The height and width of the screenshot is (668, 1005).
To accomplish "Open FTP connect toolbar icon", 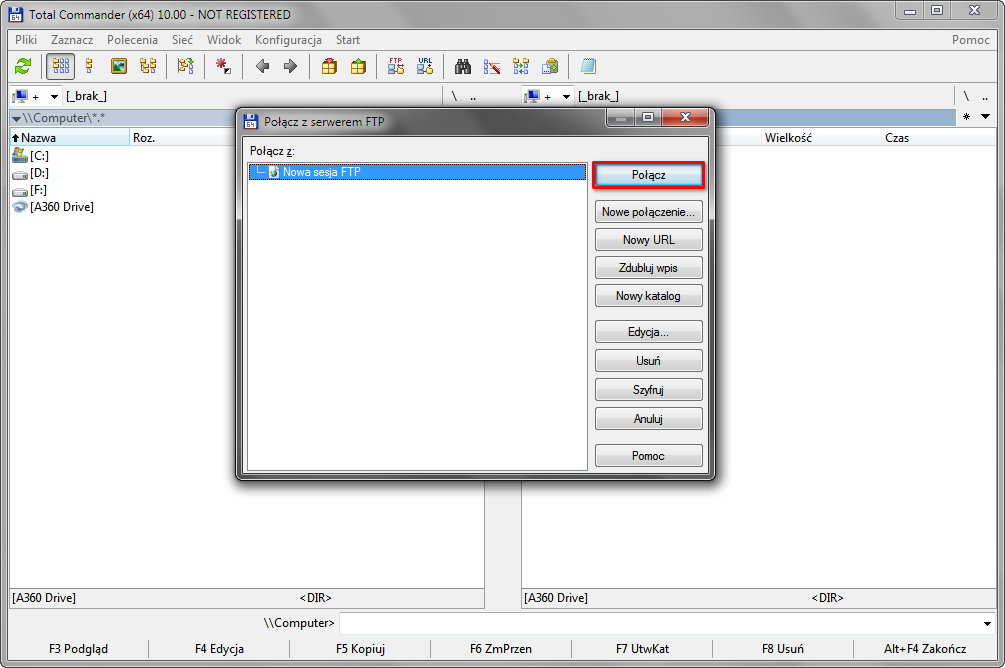I will coord(396,66).
